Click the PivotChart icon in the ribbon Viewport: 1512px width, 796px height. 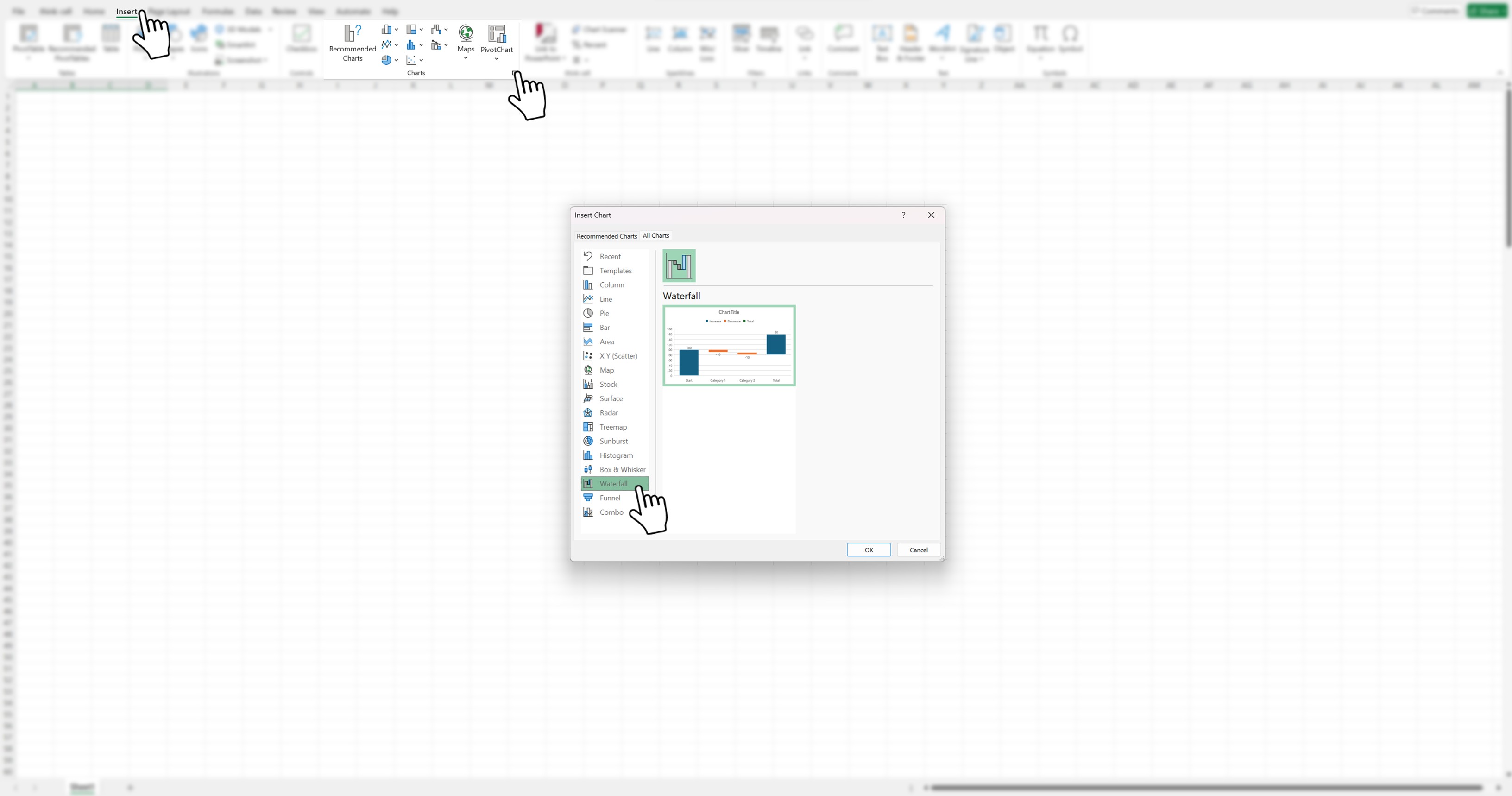[x=497, y=34]
